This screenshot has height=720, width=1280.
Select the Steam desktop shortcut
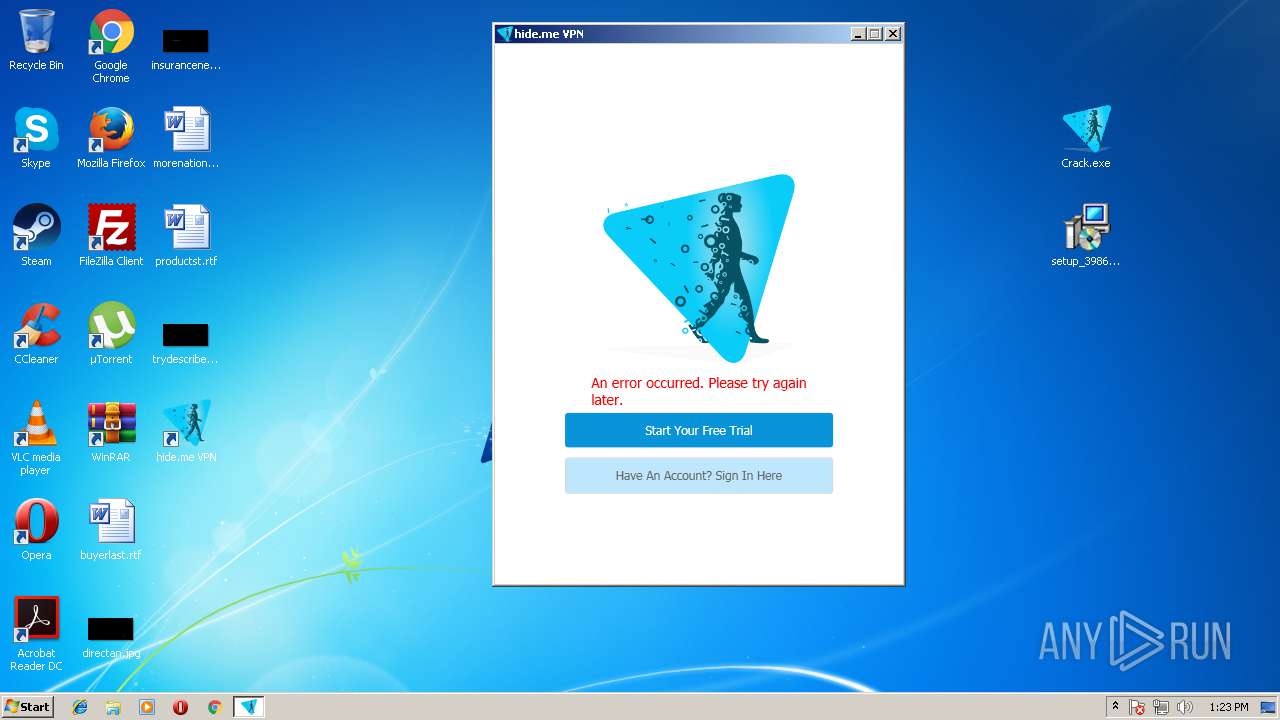click(x=36, y=236)
